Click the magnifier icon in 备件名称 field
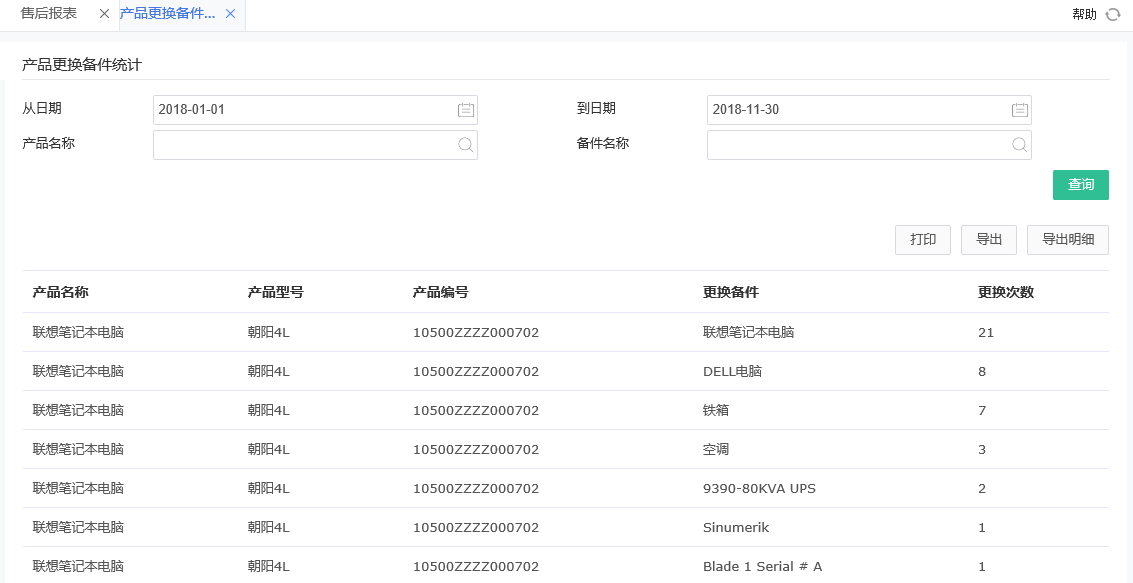 point(1019,145)
